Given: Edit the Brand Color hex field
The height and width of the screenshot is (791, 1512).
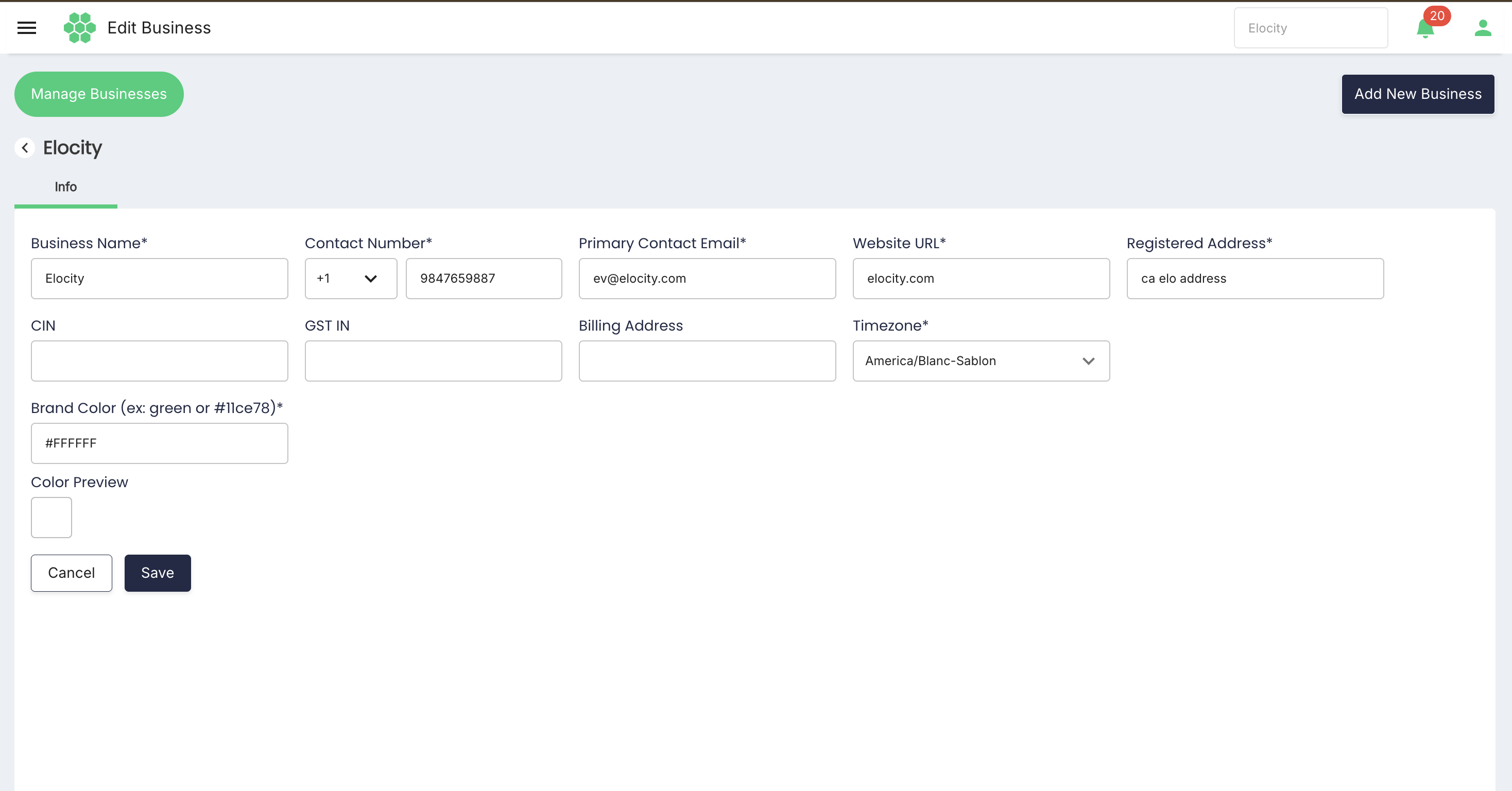Looking at the screenshot, I should click(x=160, y=443).
